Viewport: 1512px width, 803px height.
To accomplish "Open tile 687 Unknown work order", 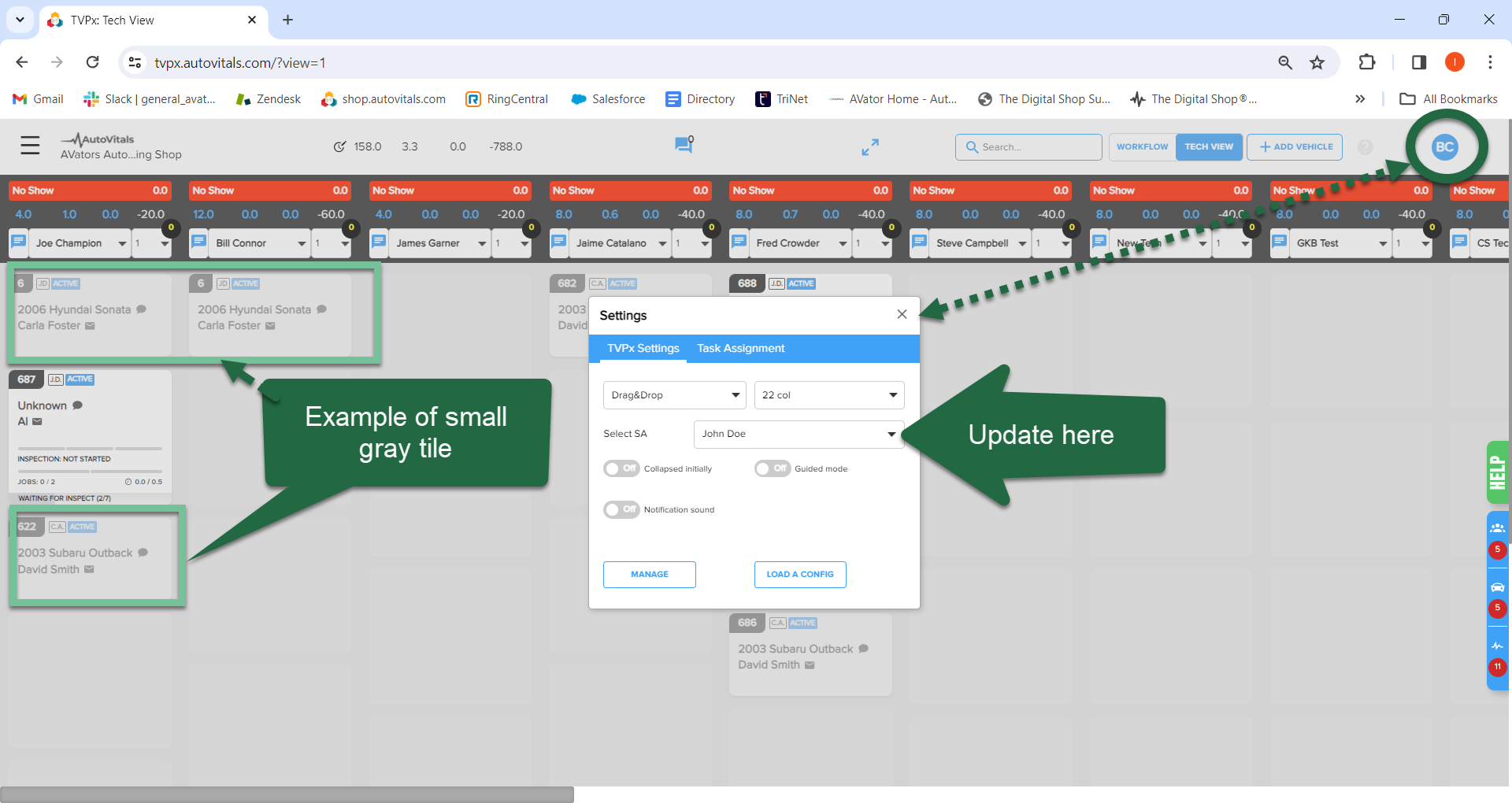I will tap(90, 437).
